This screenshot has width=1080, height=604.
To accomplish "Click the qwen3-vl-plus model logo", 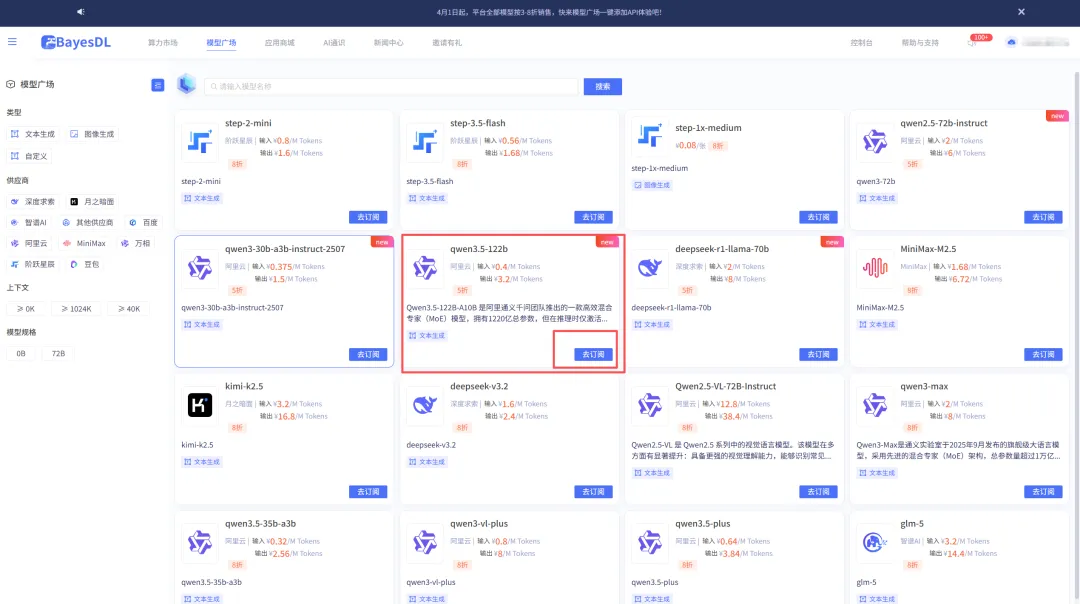I will tap(424, 543).
